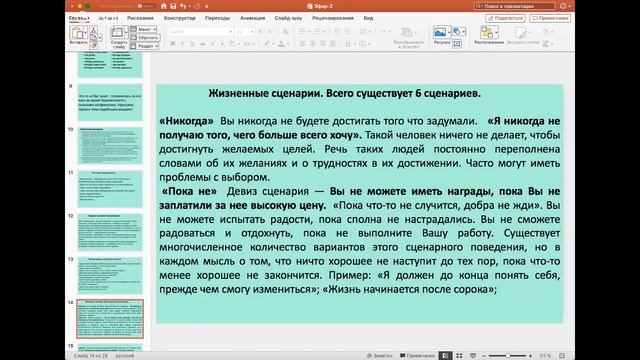640x360 pixels.
Task: Click the clear formatting icon
Action: [x=285, y=31]
